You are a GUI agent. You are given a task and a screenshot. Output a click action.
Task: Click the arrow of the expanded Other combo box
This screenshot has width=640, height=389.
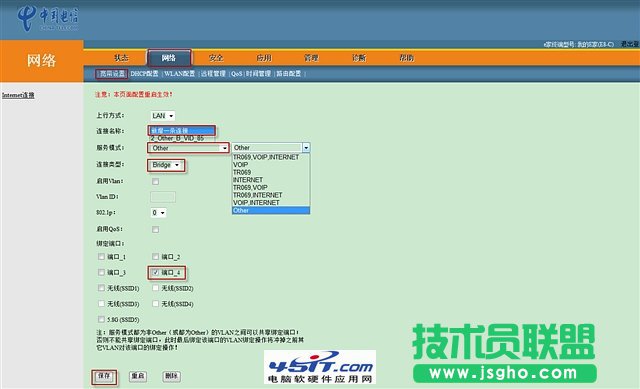click(306, 147)
